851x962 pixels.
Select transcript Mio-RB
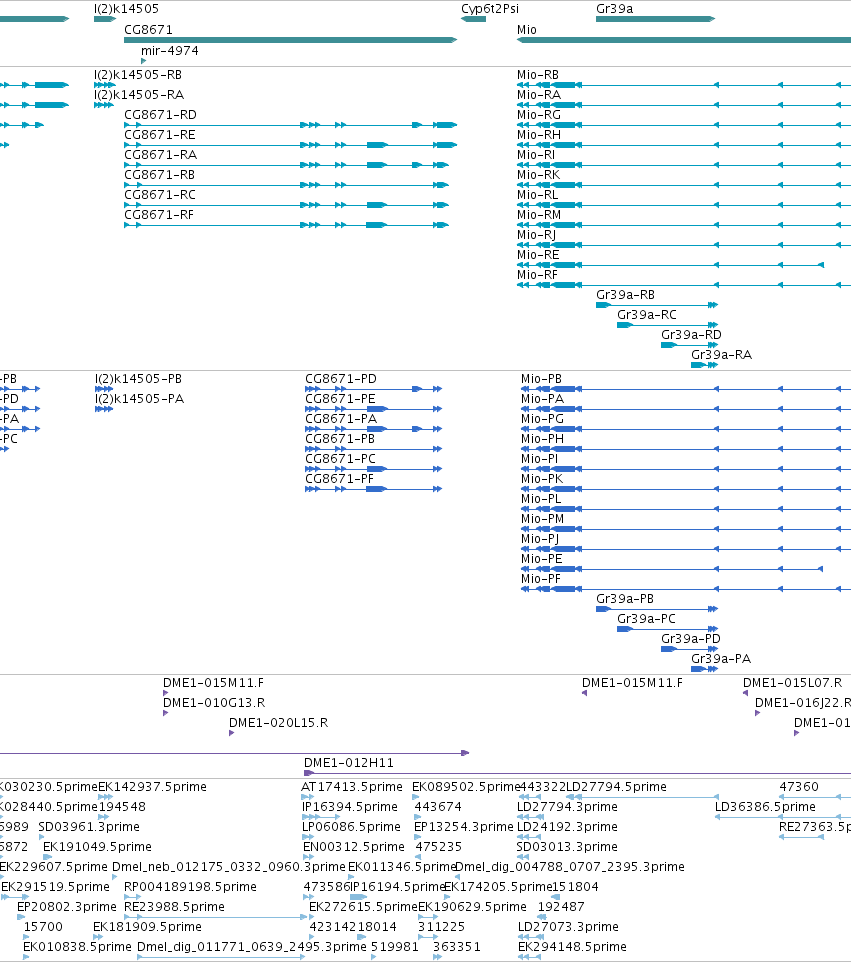[x=684, y=85]
